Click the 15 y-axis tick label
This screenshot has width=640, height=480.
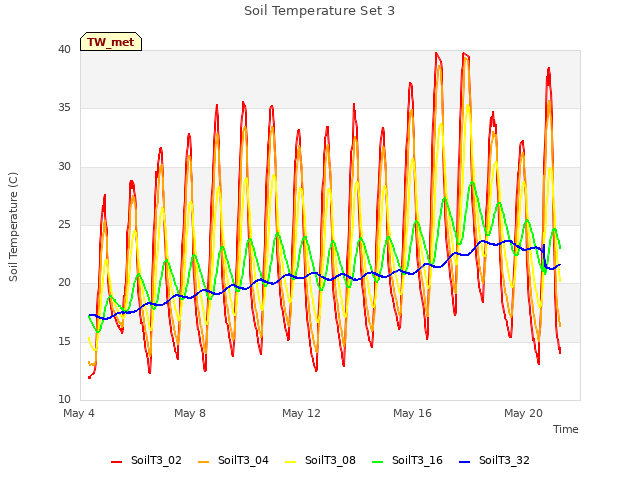click(x=64, y=341)
